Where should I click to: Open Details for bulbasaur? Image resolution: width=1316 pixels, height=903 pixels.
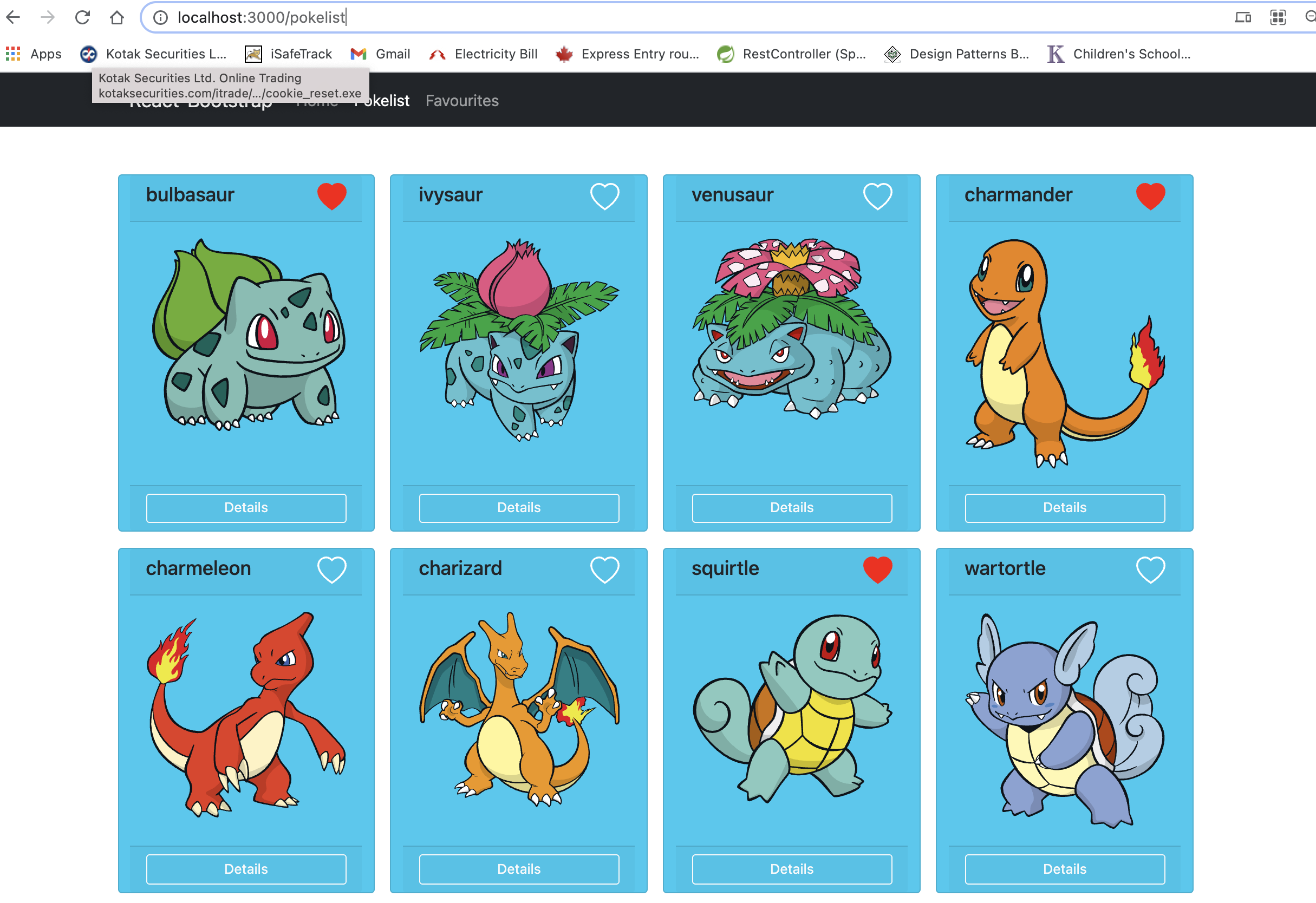(246, 507)
